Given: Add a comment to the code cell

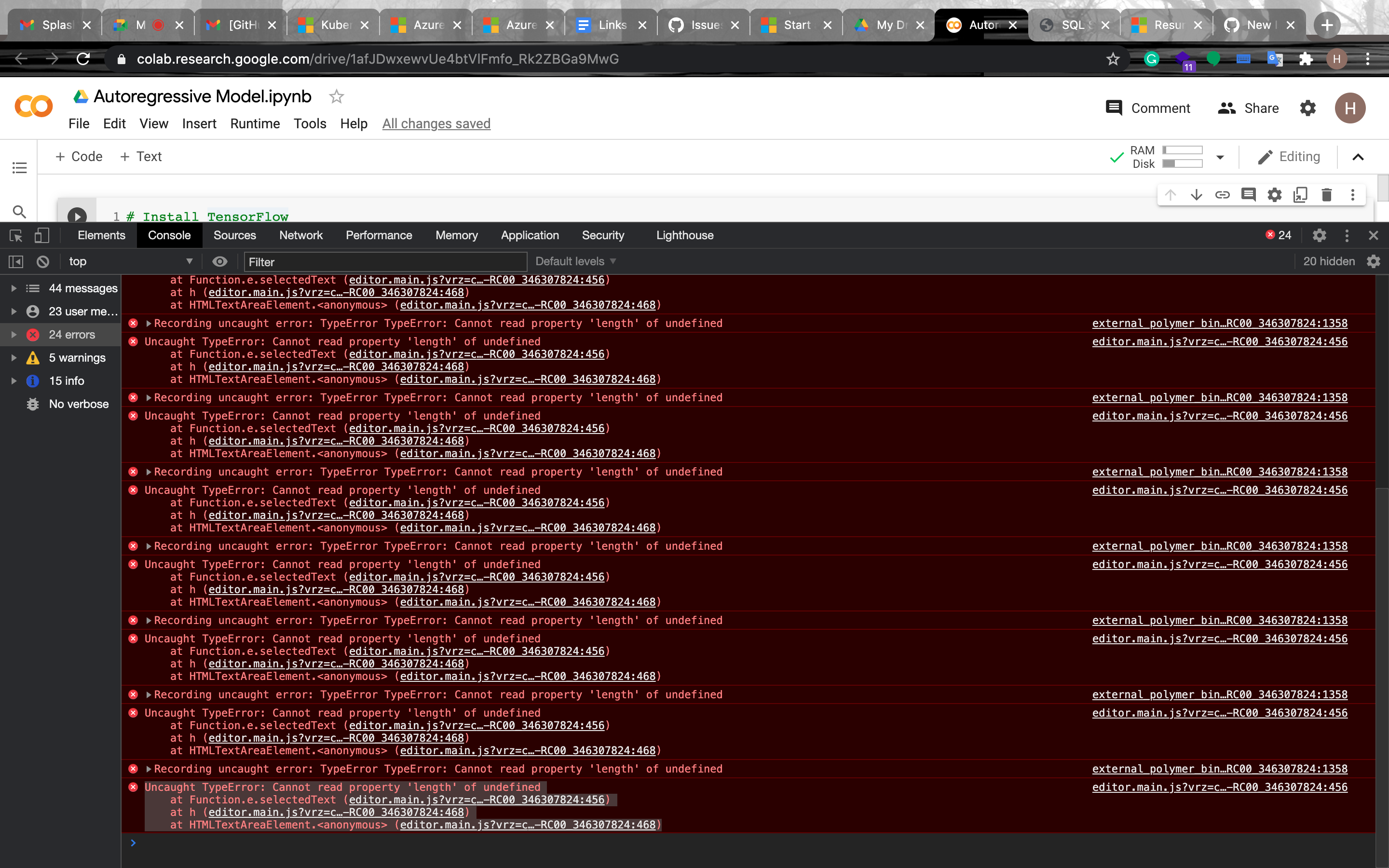Looking at the screenshot, I should (1248, 195).
